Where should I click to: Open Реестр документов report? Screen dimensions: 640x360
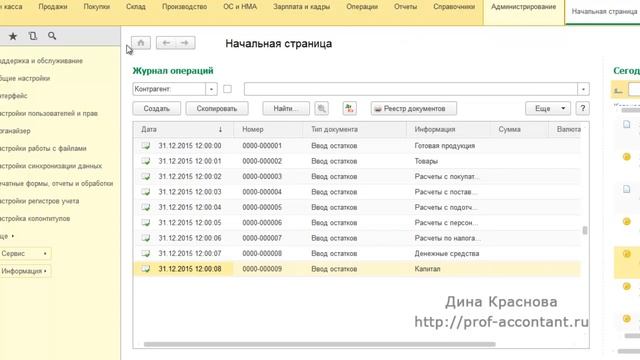point(414,109)
